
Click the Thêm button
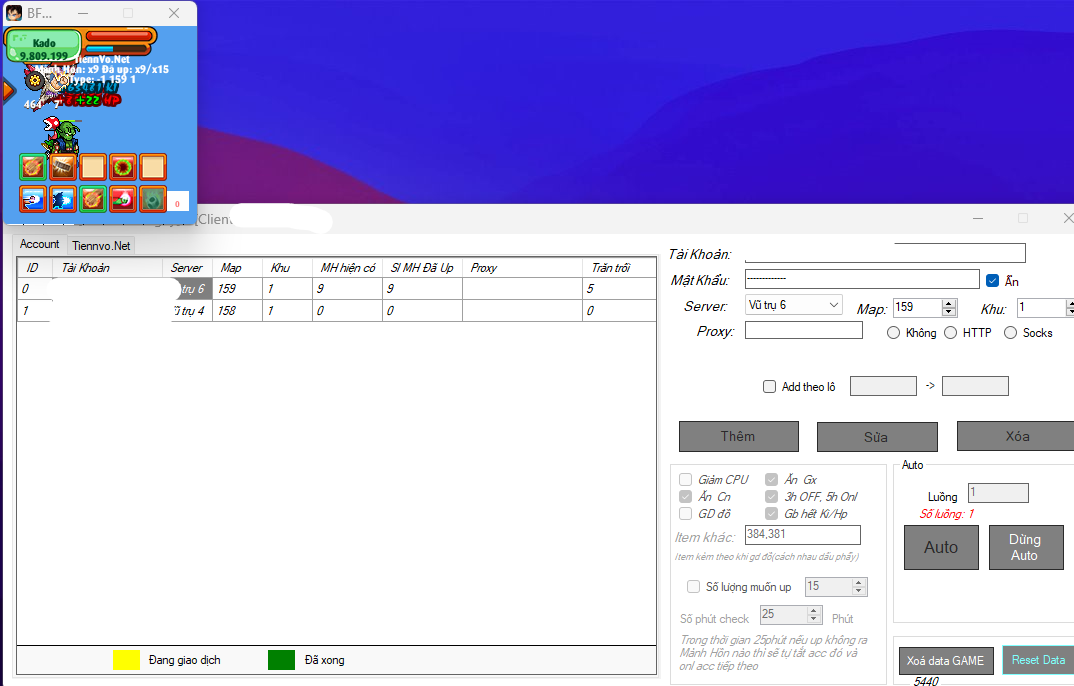[738, 437]
